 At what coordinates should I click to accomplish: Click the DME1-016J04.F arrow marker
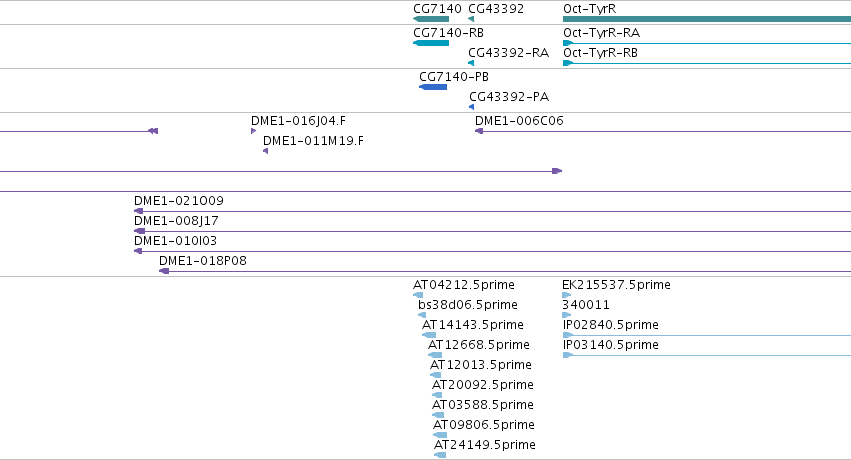coord(253,131)
